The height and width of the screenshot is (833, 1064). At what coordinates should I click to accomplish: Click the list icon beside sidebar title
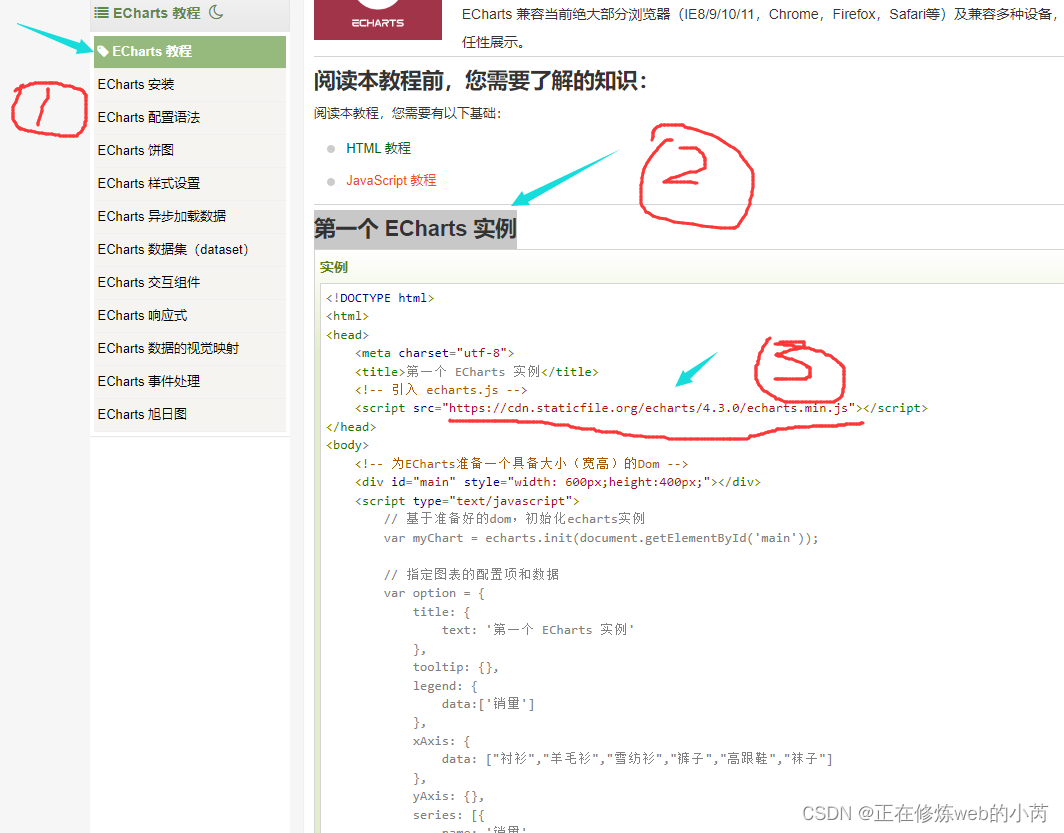(101, 13)
